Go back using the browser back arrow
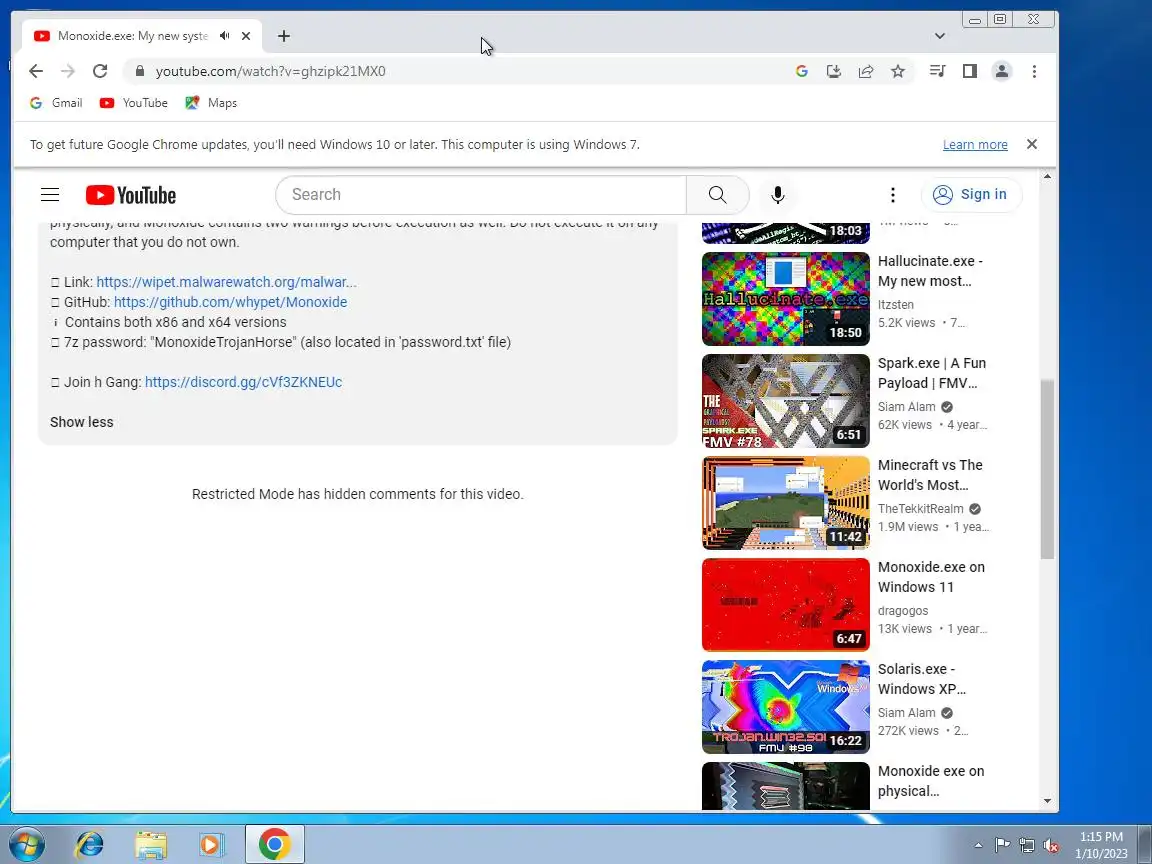The image size is (1152, 864). pyautogui.click(x=35, y=71)
